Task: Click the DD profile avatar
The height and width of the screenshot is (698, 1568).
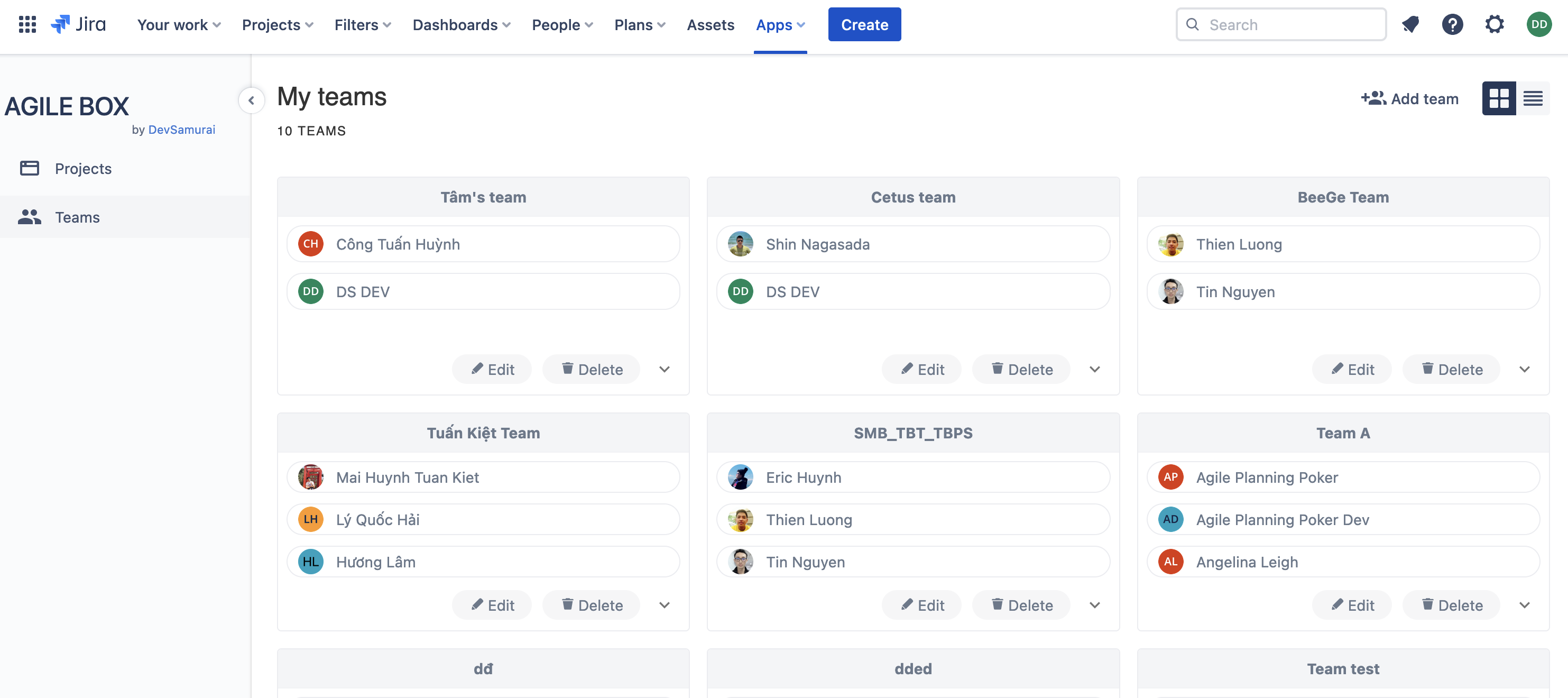Action: pyautogui.click(x=1538, y=24)
